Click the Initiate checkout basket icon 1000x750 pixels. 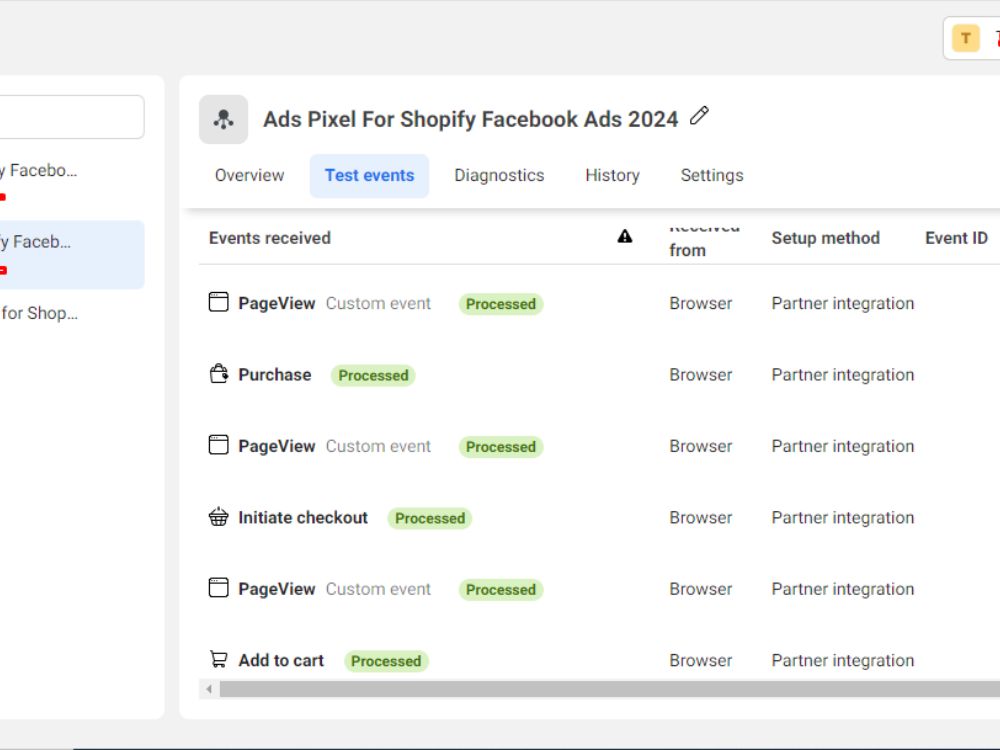tap(219, 517)
